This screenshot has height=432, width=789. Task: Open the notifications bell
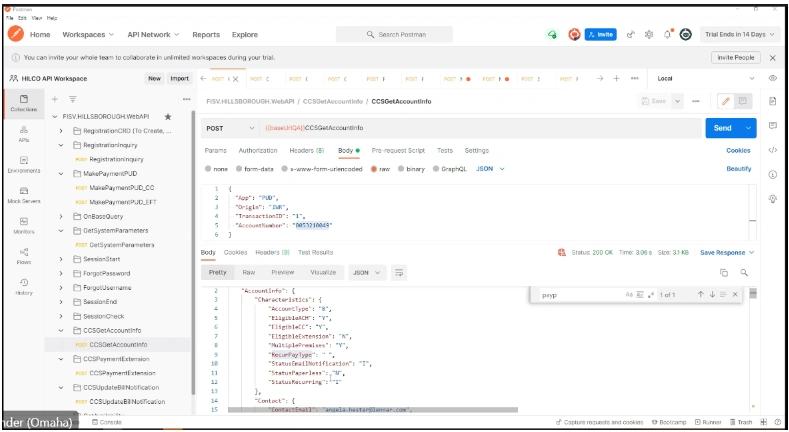click(668, 35)
